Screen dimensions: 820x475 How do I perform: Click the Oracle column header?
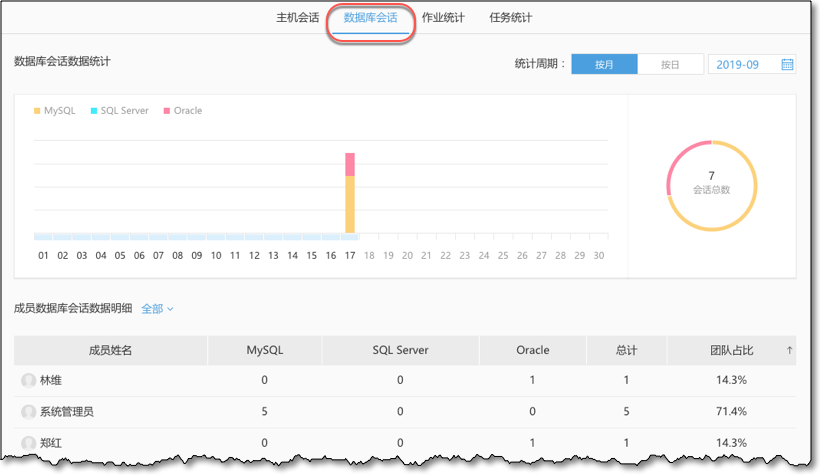click(532, 350)
